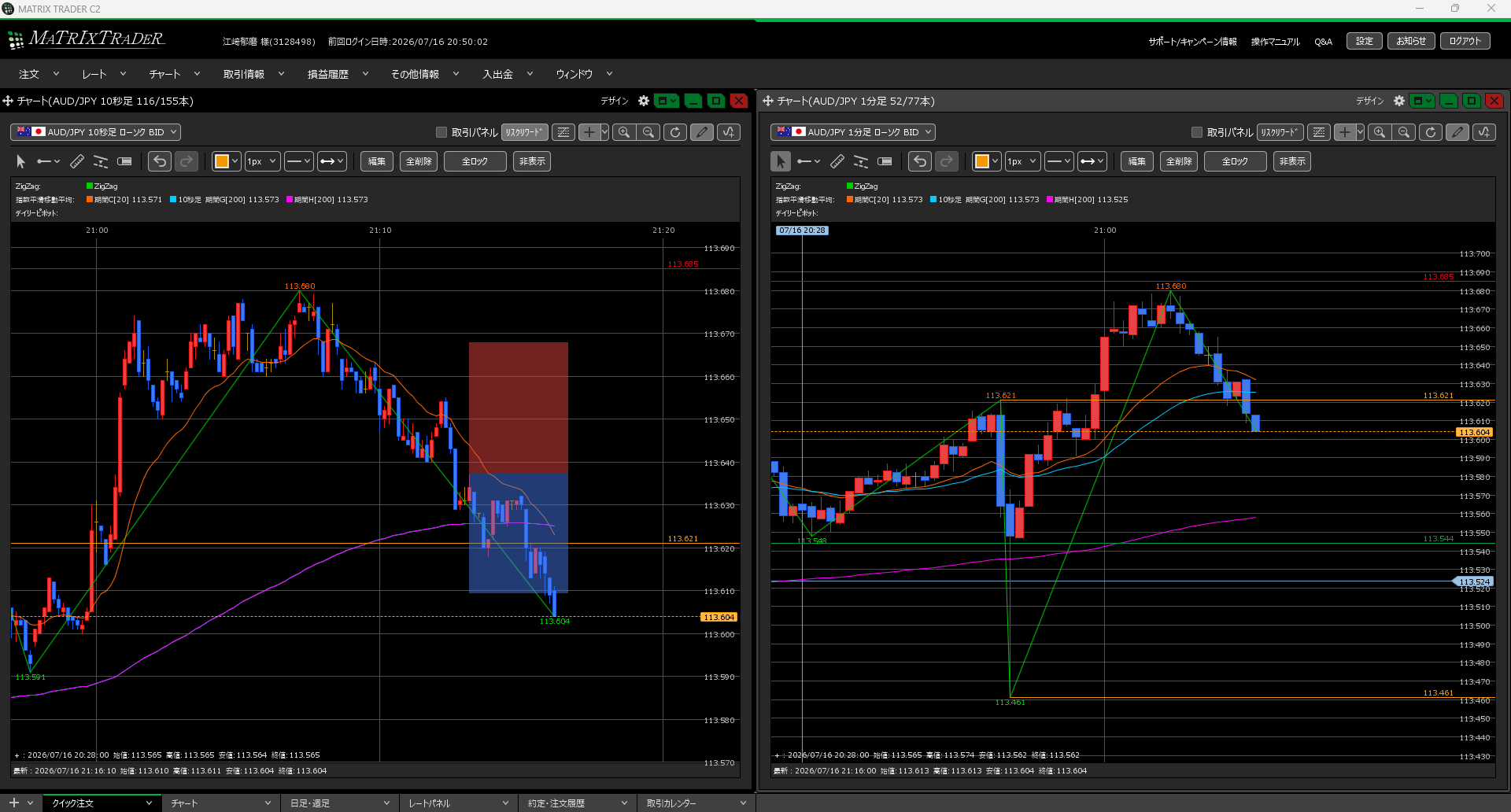Viewport: 1511px width, 812px height.
Task: Expand line style dropdown in 1分足 chart
Action: click(1059, 161)
